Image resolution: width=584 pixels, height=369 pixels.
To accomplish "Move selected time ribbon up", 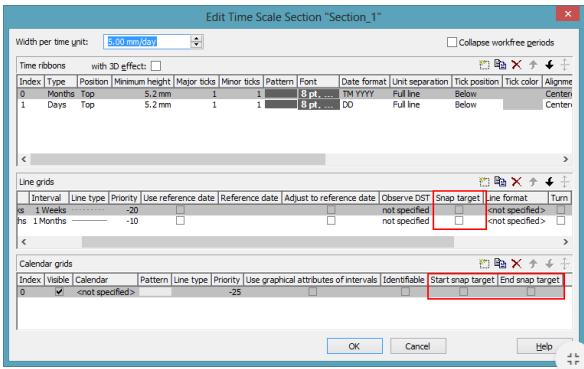I will coord(533,65).
